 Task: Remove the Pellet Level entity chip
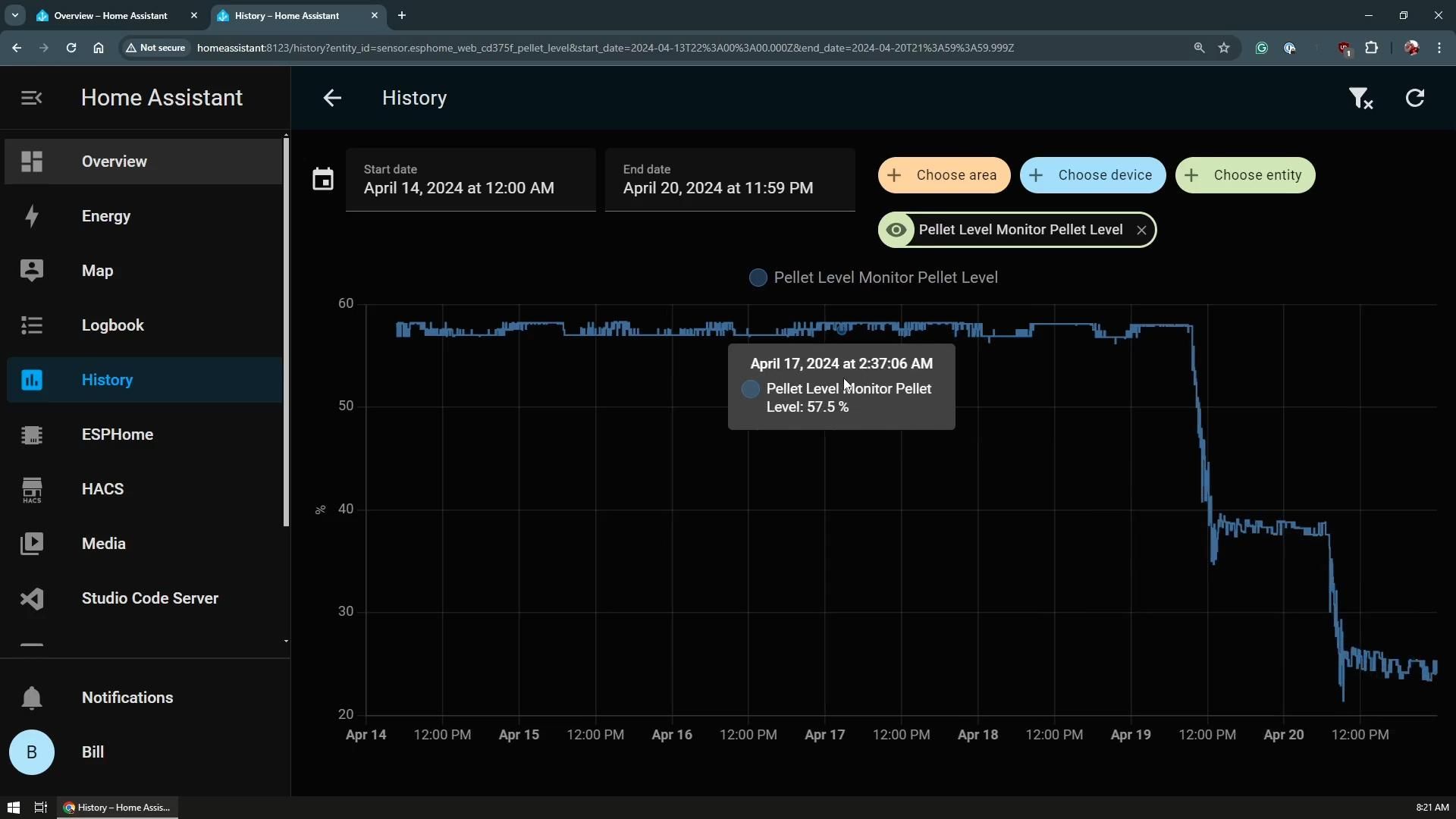pos(1141,230)
